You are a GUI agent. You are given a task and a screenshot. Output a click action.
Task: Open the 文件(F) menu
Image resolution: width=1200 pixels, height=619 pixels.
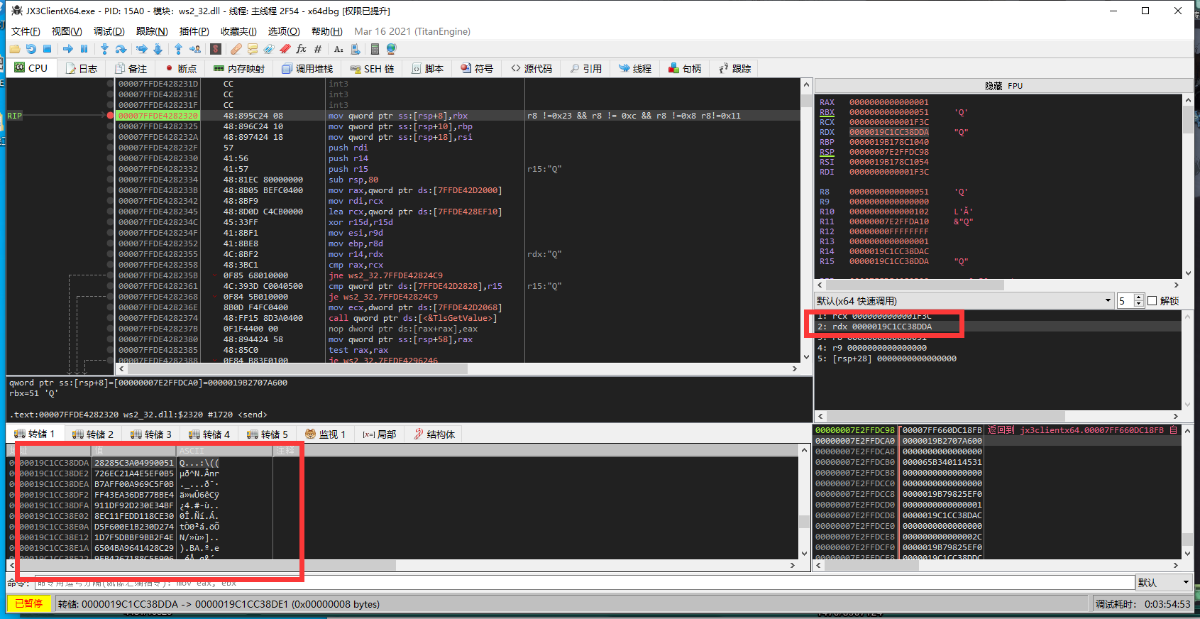coord(25,32)
